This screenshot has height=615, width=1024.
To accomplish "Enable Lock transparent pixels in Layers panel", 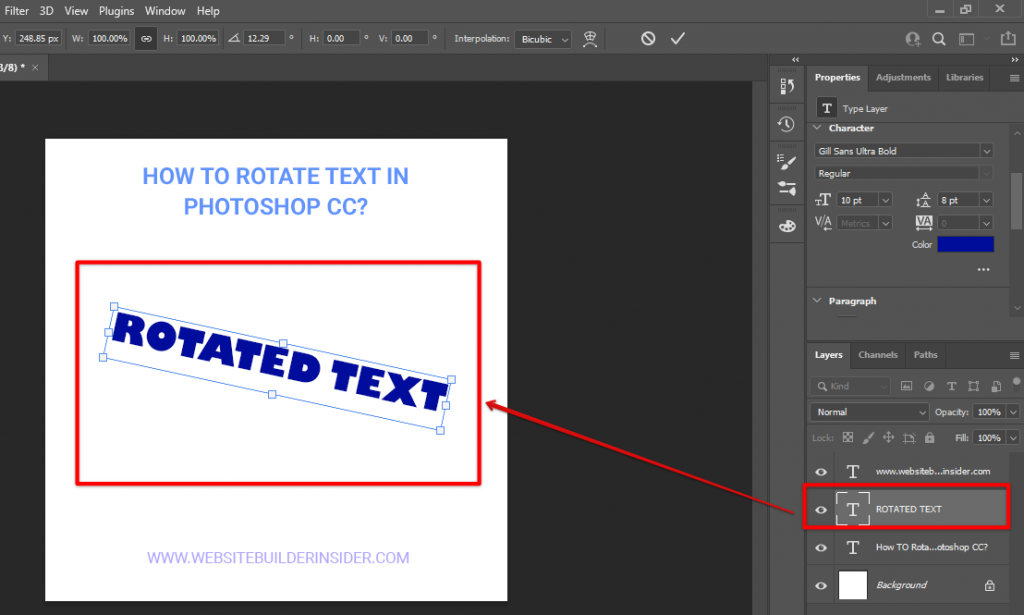I will [849, 437].
